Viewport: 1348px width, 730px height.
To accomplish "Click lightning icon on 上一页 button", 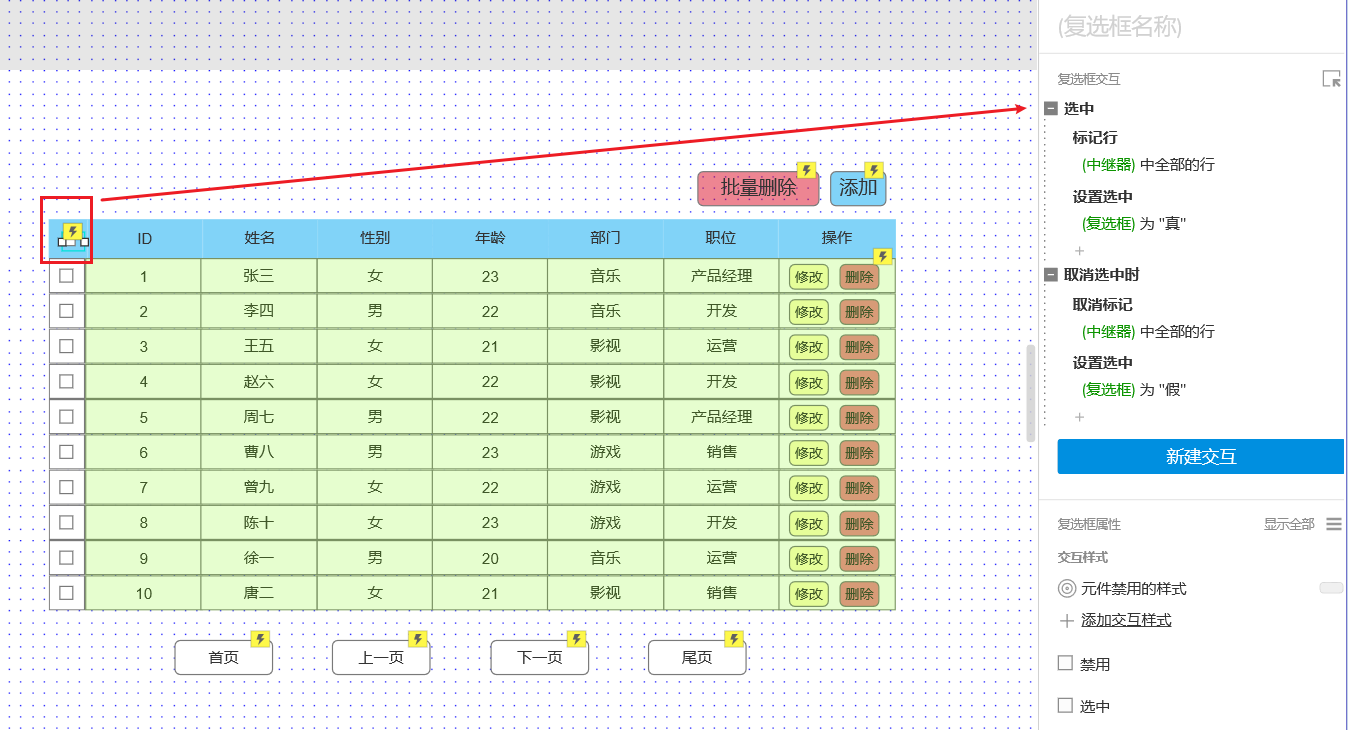I will 418,639.
